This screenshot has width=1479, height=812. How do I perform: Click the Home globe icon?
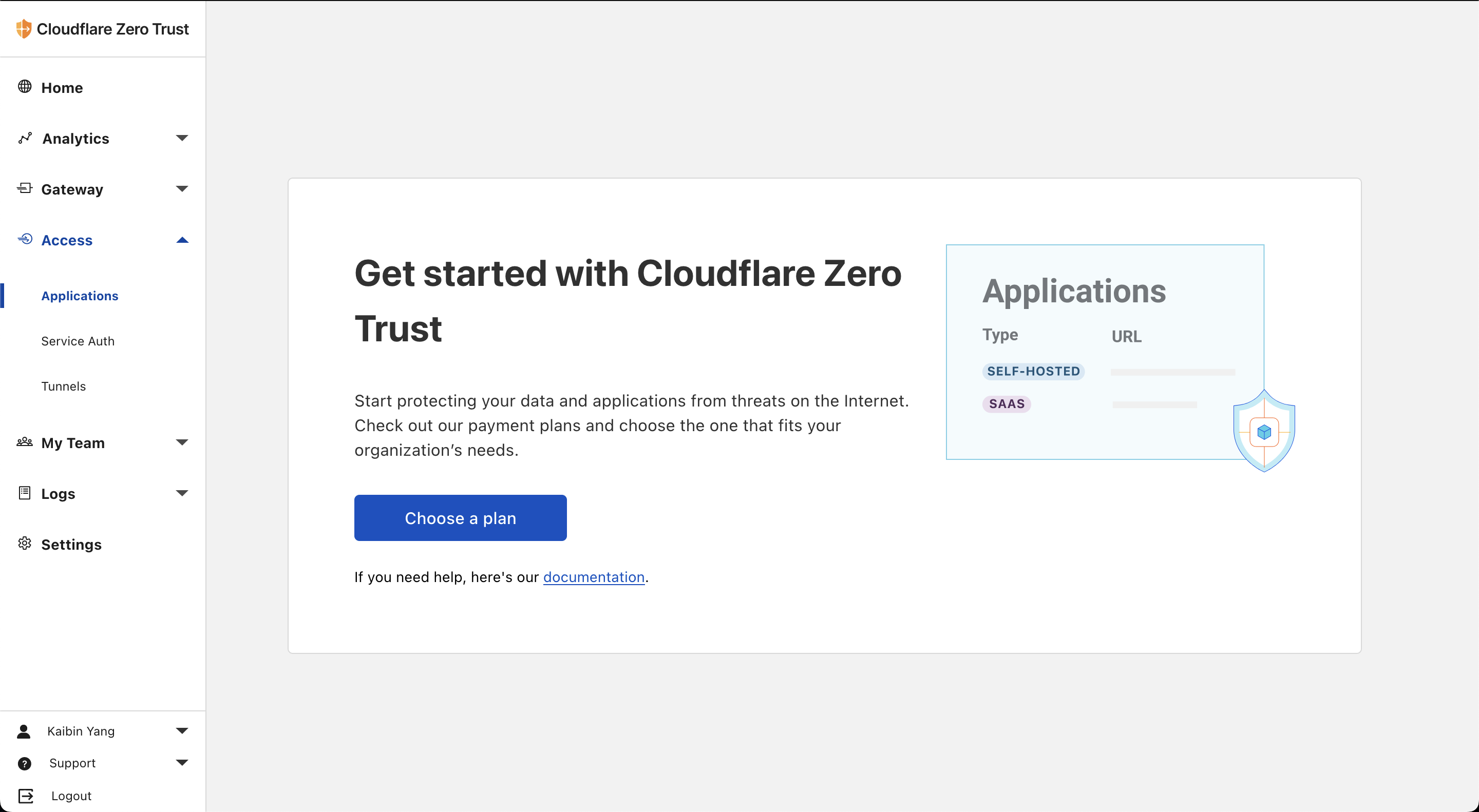tap(25, 87)
